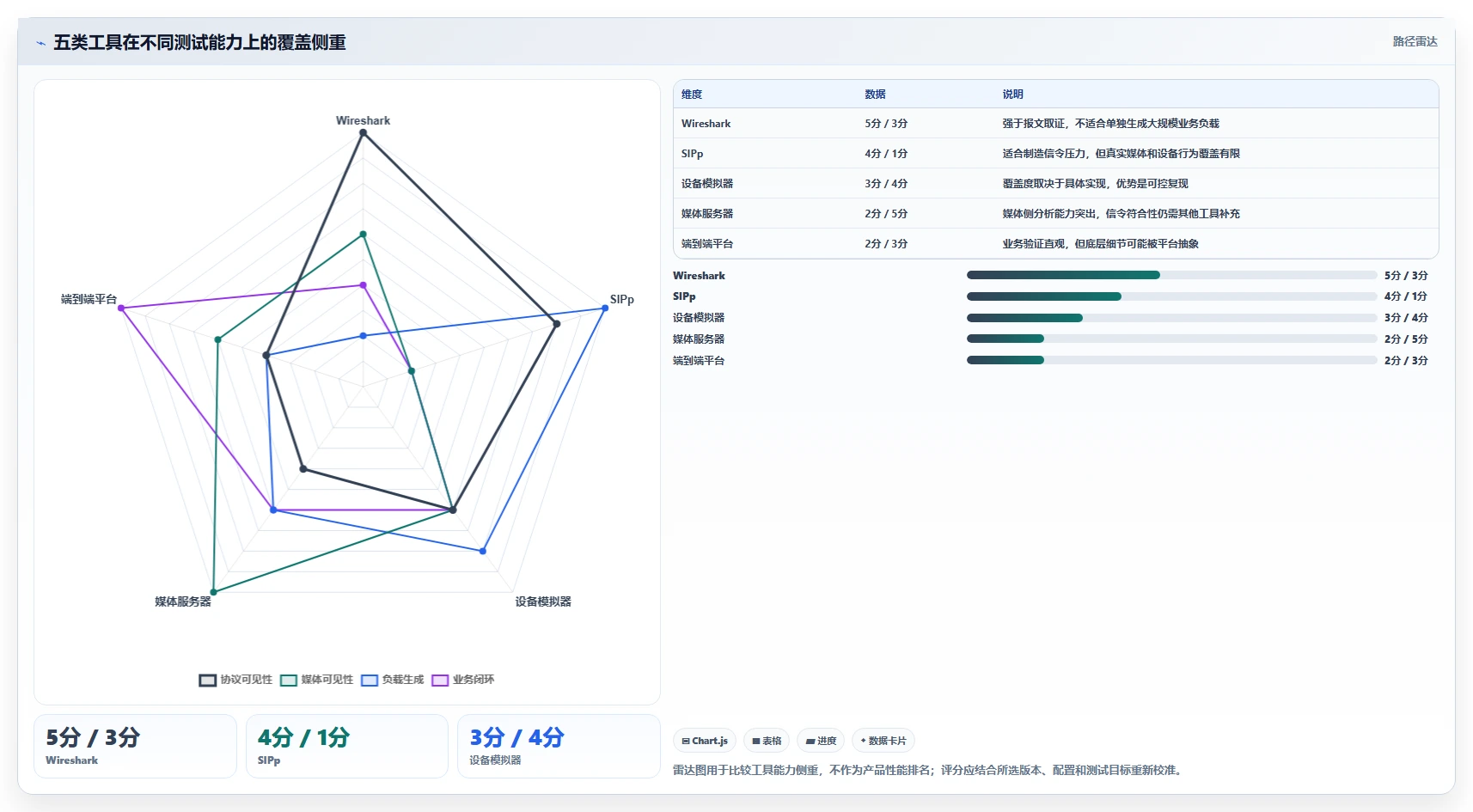The height and width of the screenshot is (812, 1473).
Task: Click the 进度 tag chip
Action: coord(821,741)
